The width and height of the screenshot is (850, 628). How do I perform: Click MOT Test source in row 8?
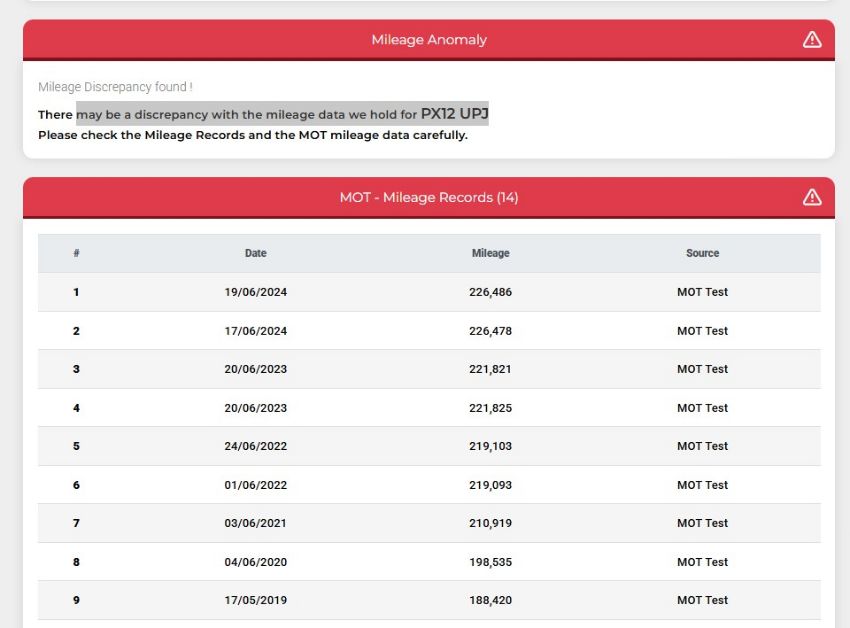[x=703, y=562]
